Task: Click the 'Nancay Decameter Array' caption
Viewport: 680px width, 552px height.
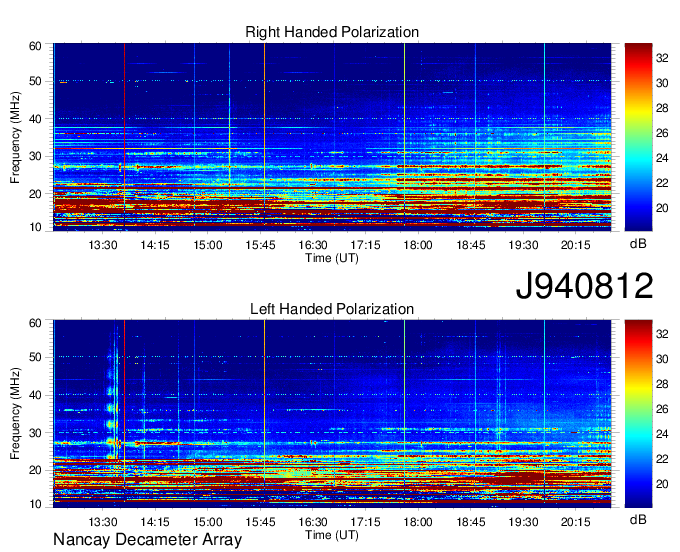Action: coord(147,540)
